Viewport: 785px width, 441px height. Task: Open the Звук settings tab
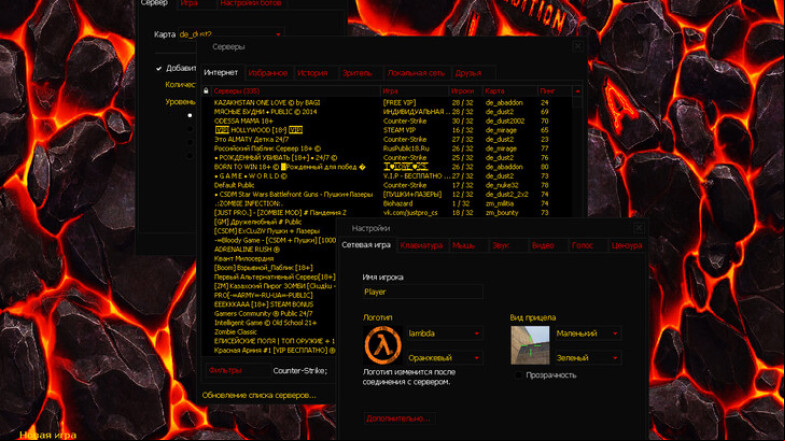[501, 245]
